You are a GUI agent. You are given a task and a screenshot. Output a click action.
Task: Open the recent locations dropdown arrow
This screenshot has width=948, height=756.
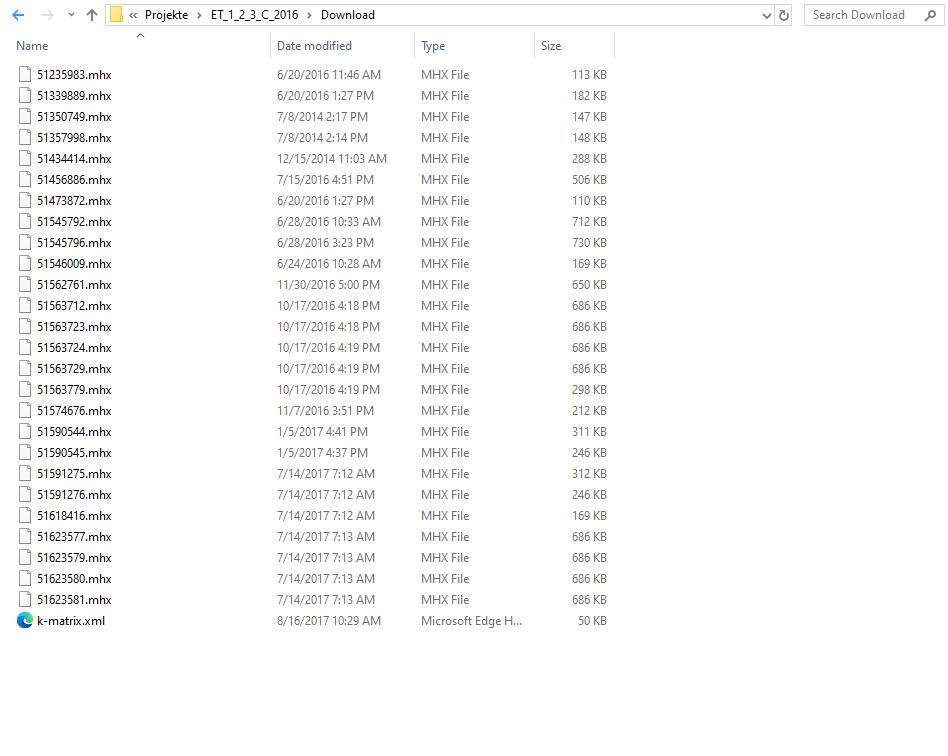coord(71,15)
